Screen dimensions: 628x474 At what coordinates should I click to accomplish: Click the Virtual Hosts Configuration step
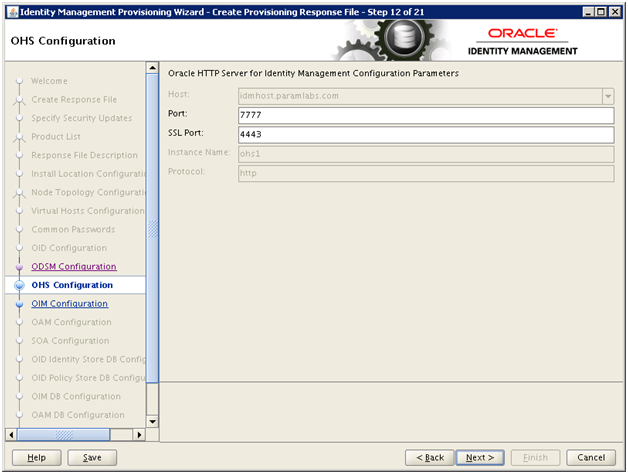(88, 211)
